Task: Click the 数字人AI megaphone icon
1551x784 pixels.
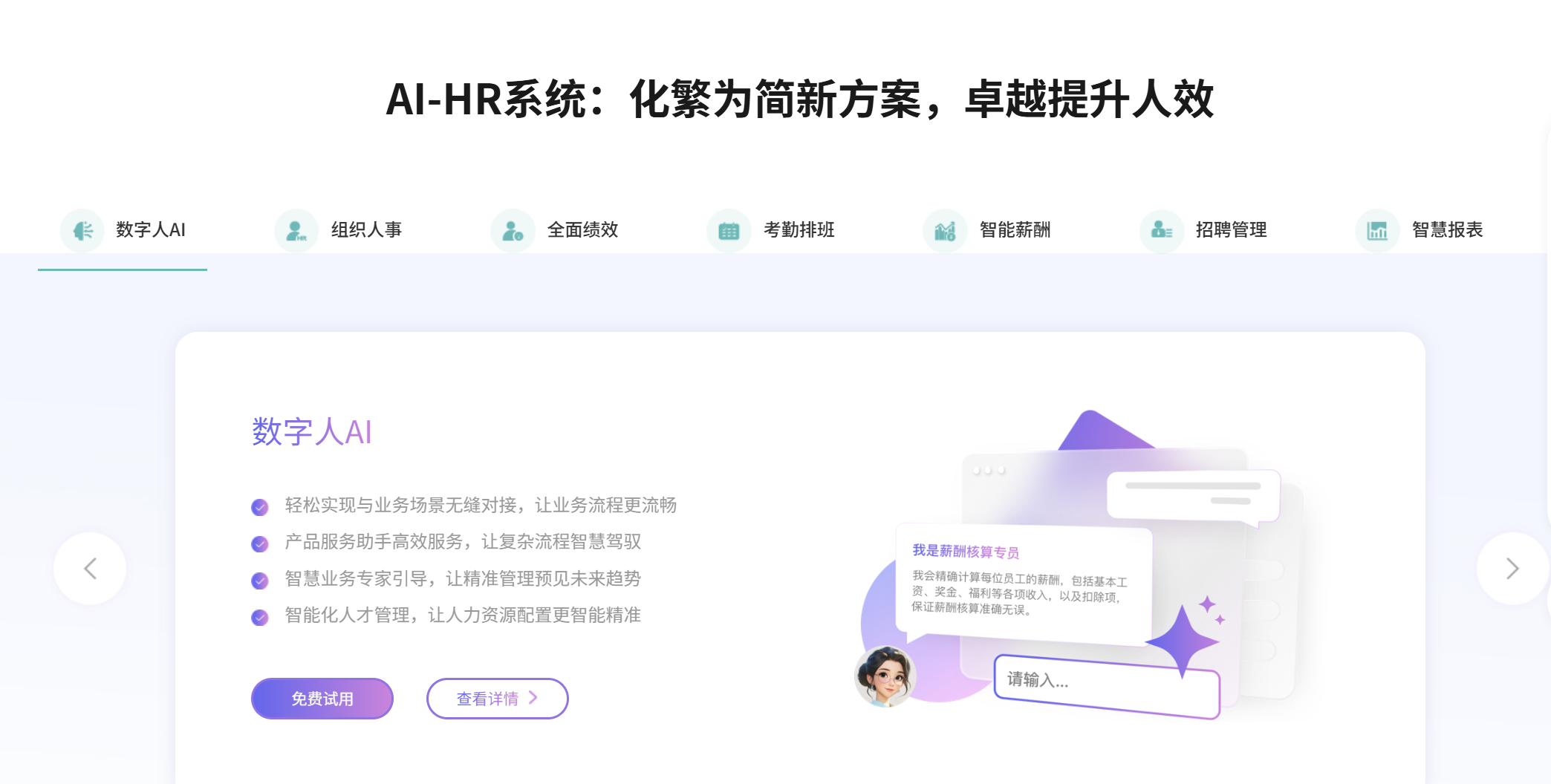Action: coord(82,230)
